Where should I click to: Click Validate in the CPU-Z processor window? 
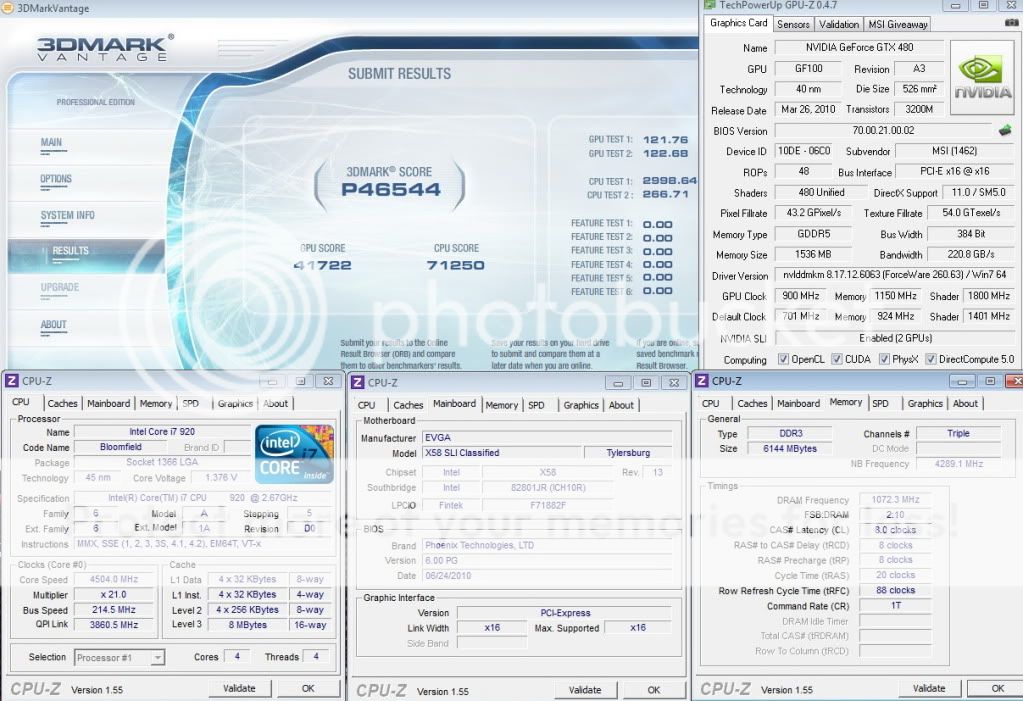point(239,689)
